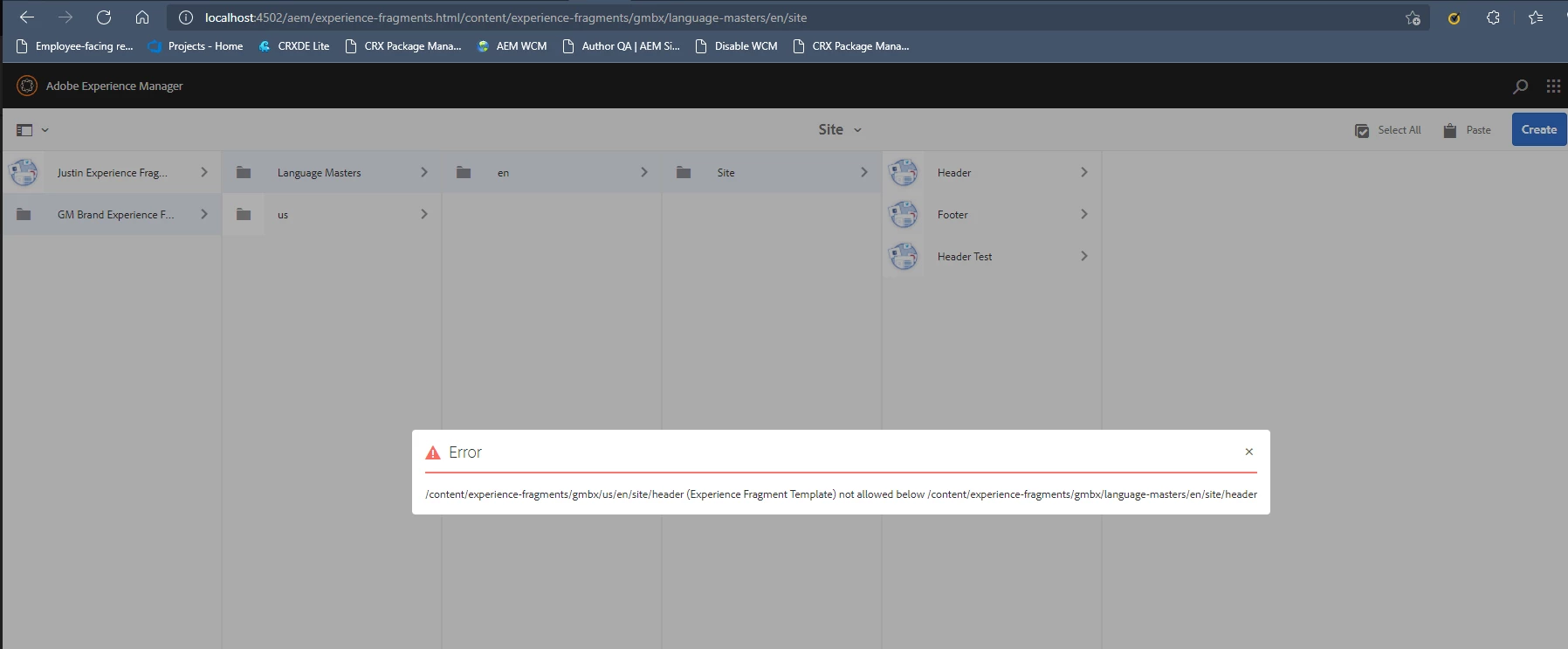The image size is (1568, 649).
Task: Expand the Footer item chevron
Action: [x=1084, y=214]
